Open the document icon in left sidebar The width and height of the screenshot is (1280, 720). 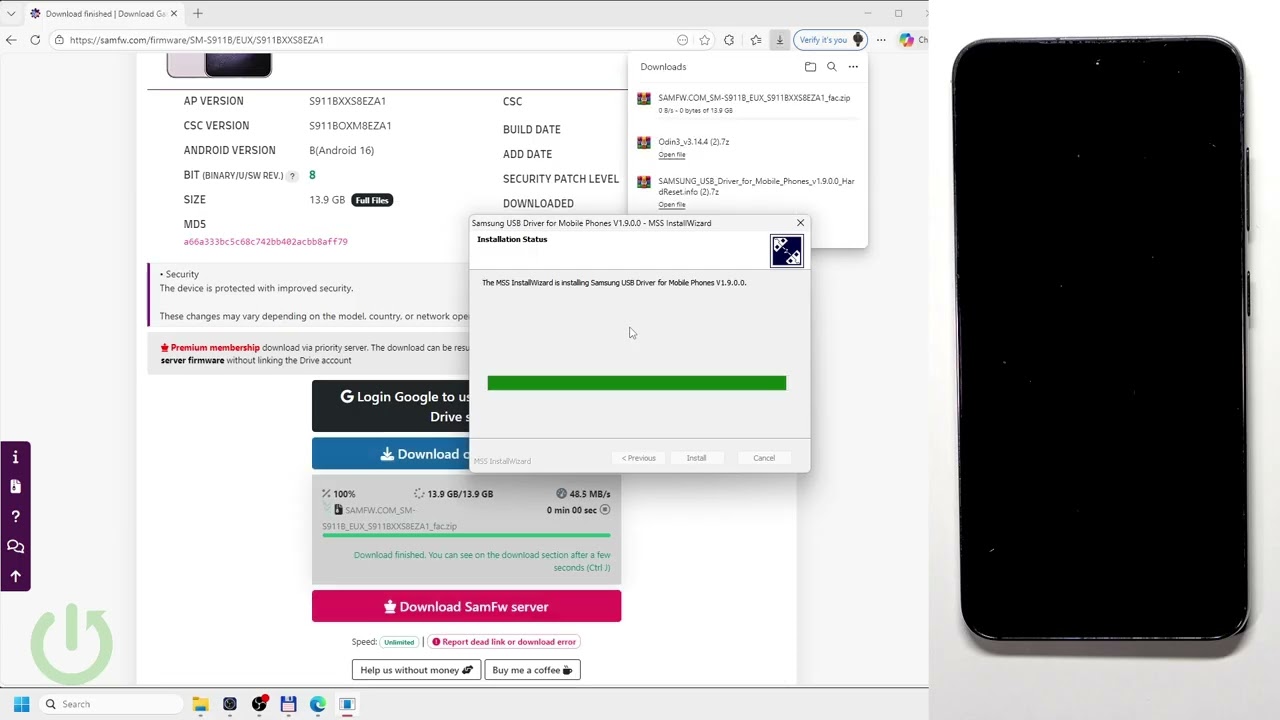[x=15, y=487]
